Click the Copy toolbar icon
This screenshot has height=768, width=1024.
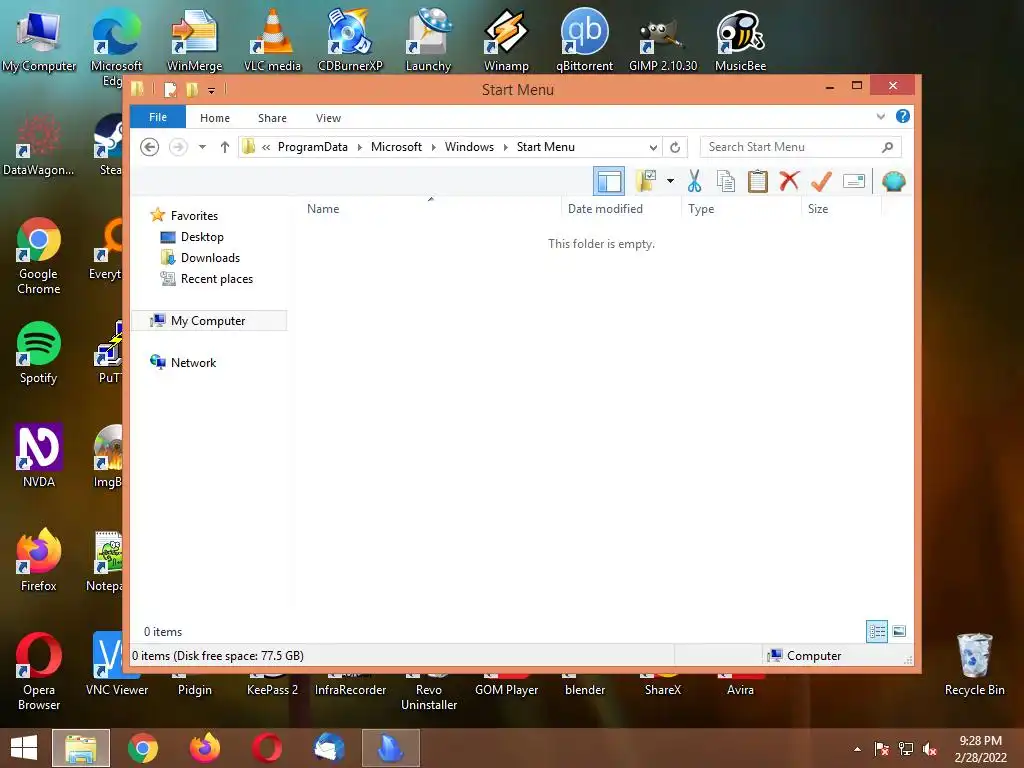coord(726,182)
